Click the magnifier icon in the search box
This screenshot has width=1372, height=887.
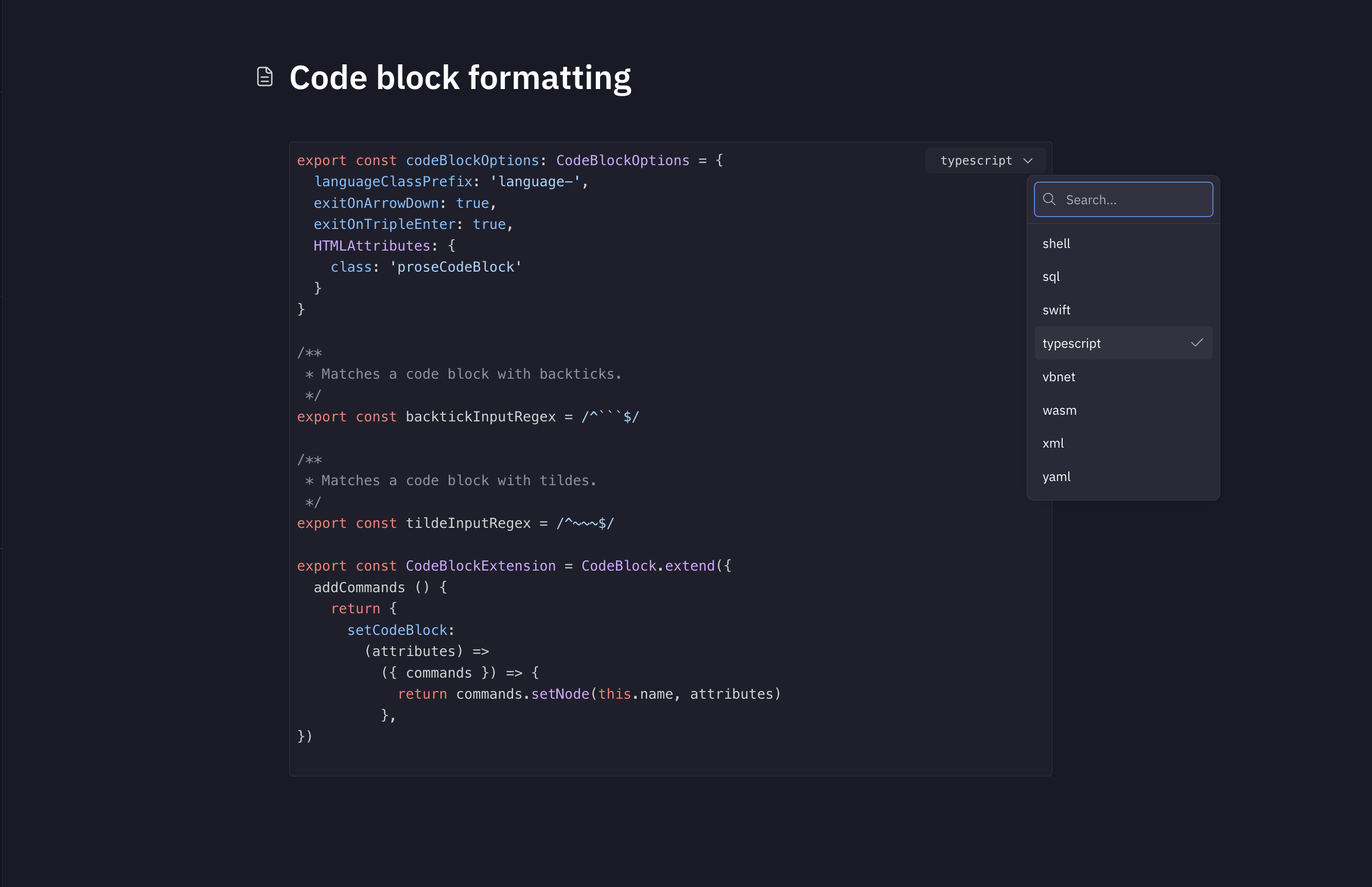[1049, 199]
